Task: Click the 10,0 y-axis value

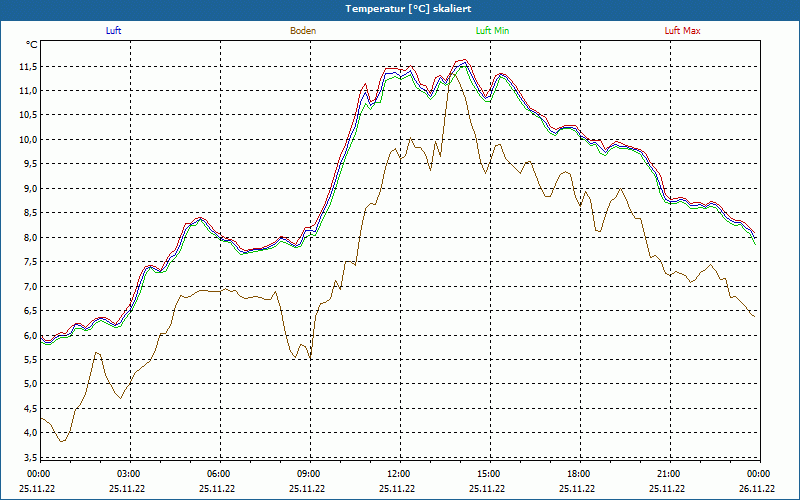Action: click(x=28, y=140)
